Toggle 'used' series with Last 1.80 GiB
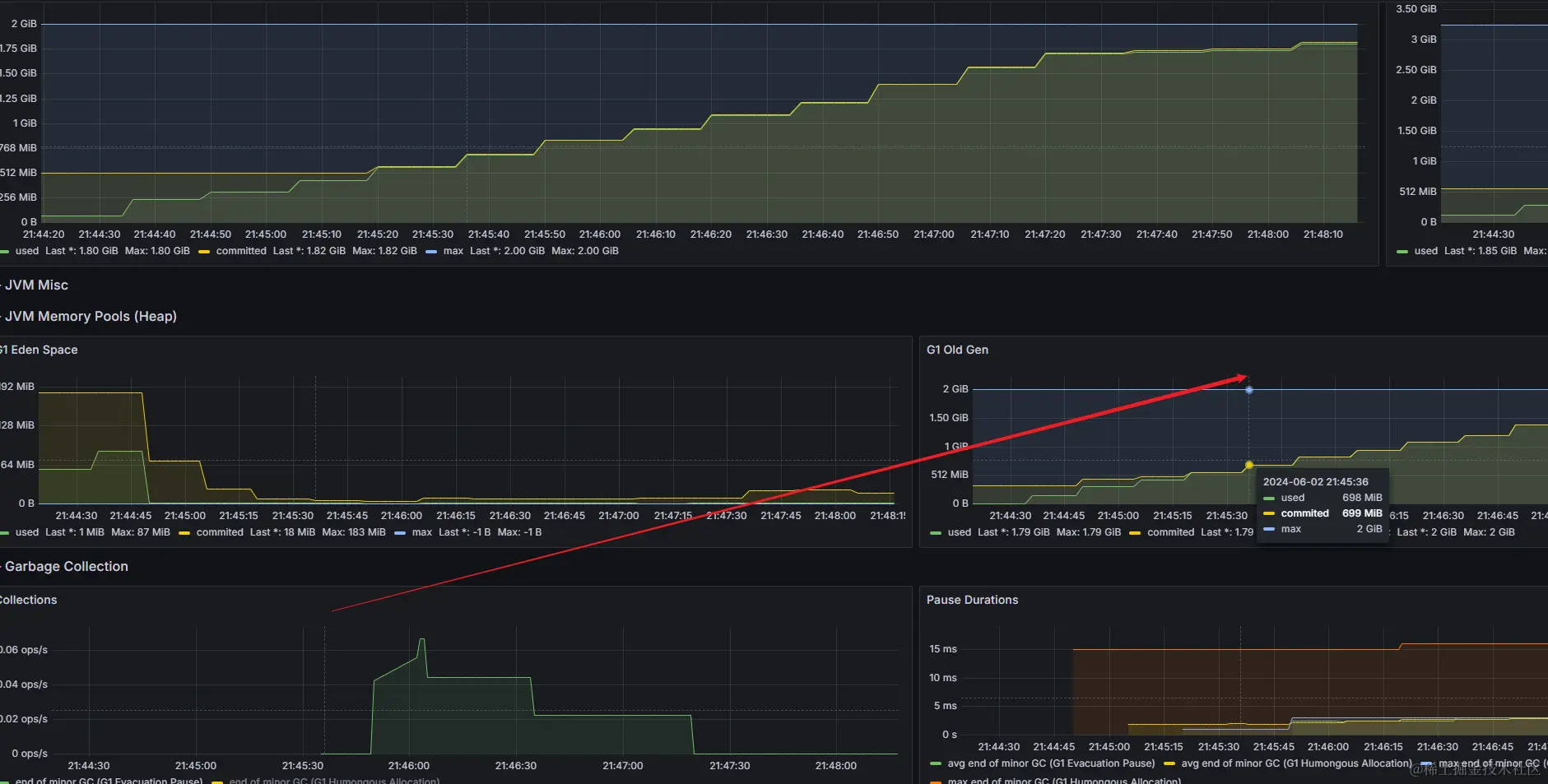1548x784 pixels. (27, 251)
